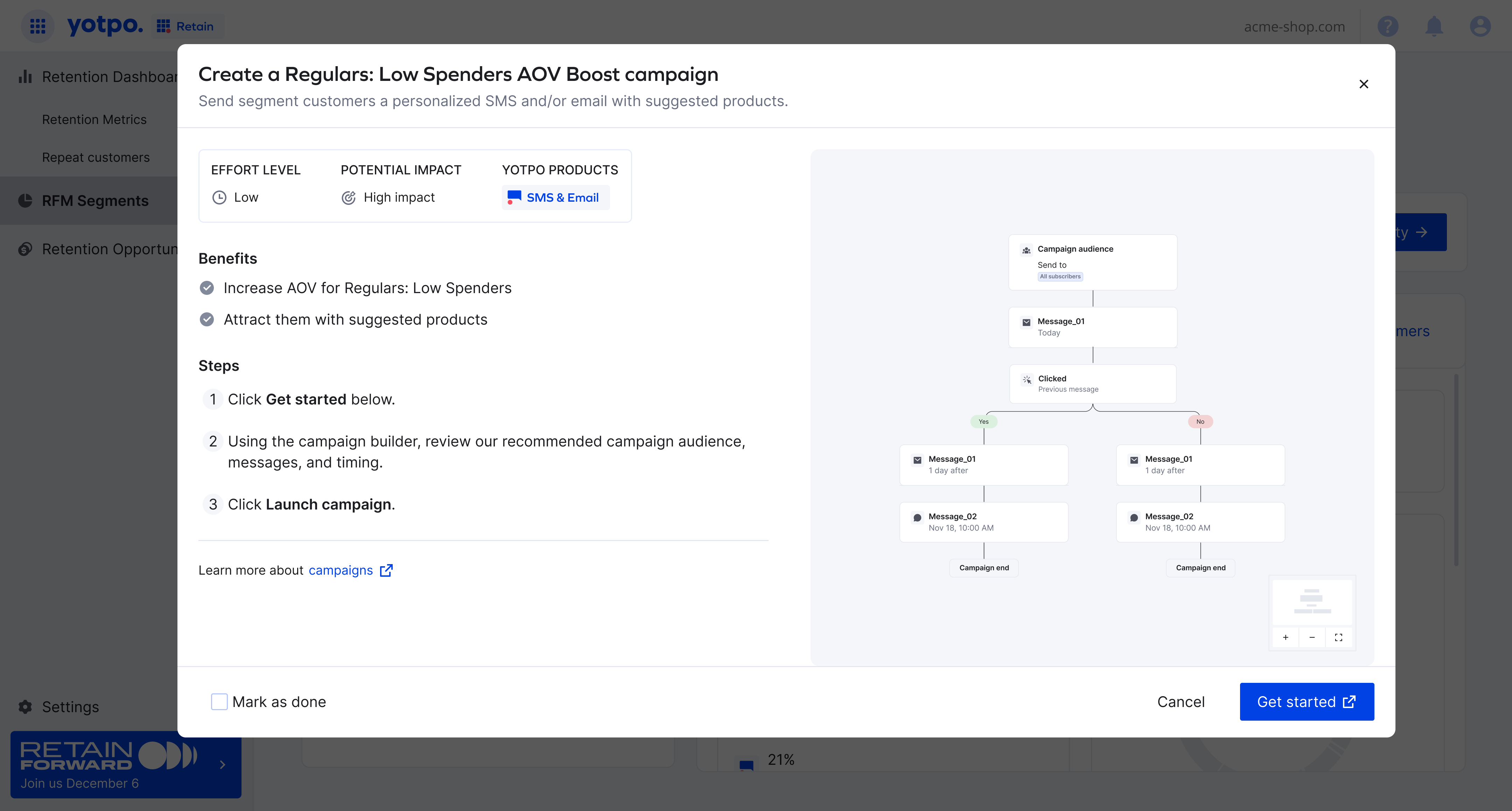1512x811 pixels.
Task: Click the envelope icon on Message_01 Today
Action: 1026,323
